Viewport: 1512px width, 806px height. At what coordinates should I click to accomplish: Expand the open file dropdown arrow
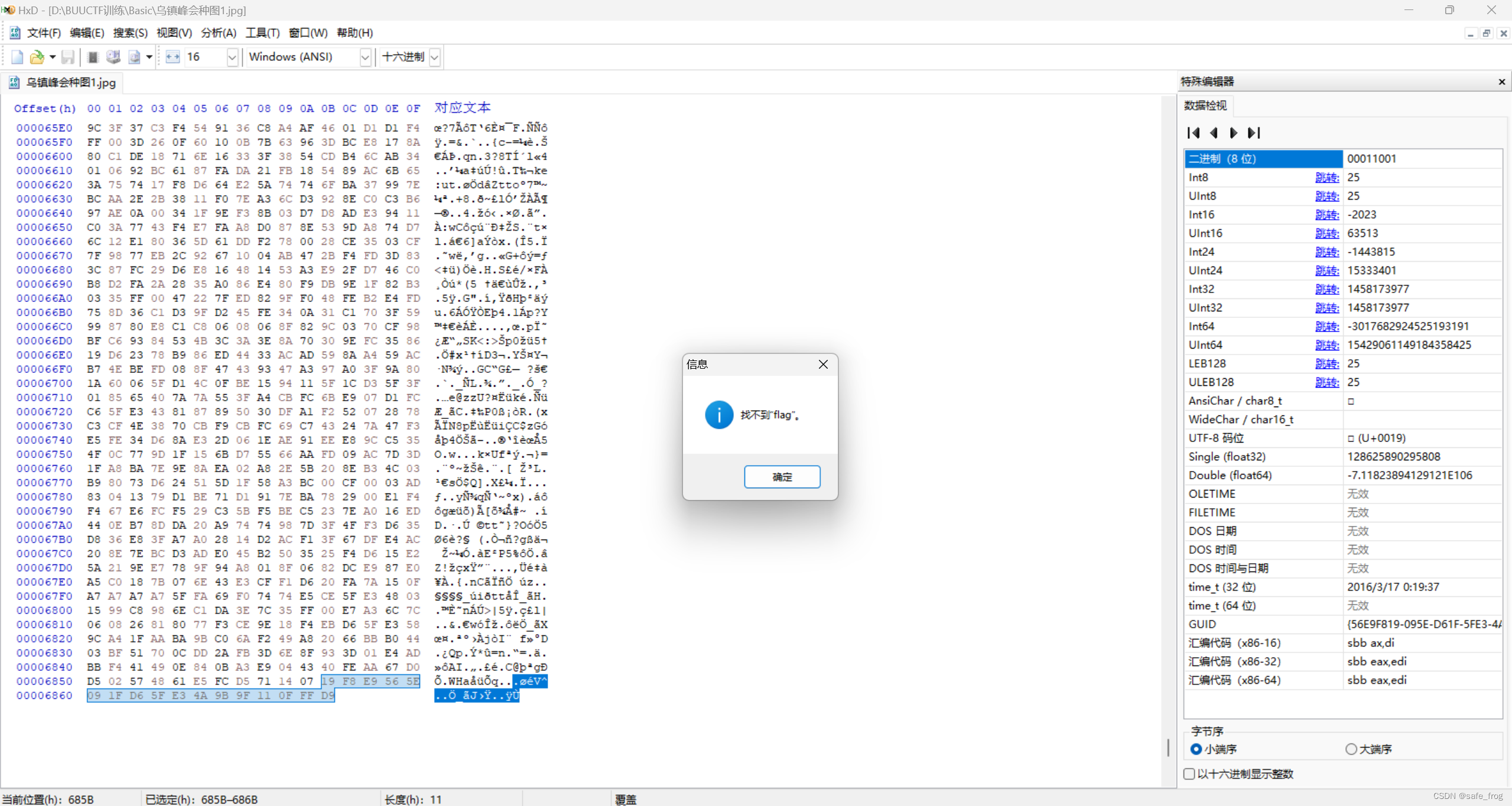point(53,57)
